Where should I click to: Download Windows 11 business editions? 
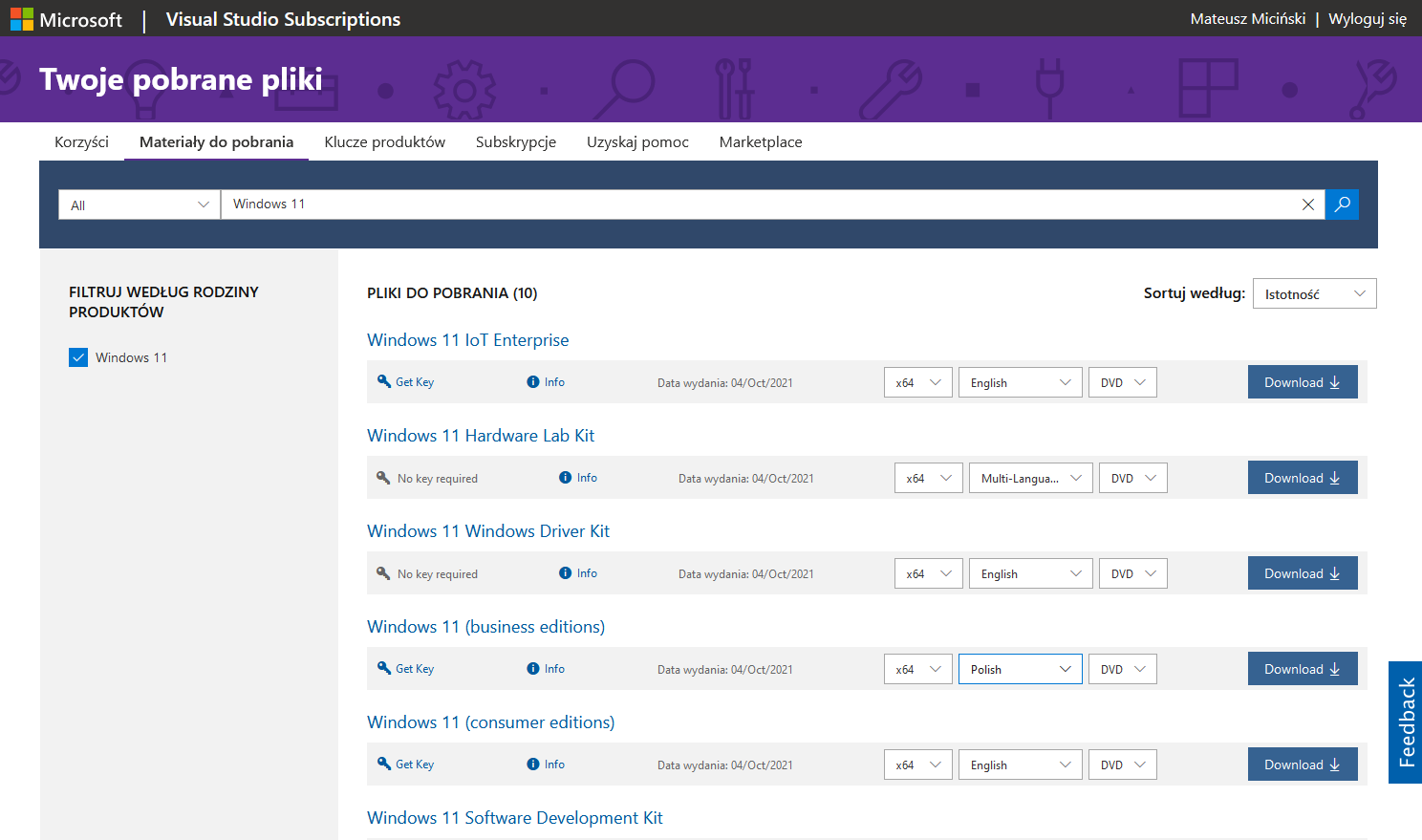click(x=1303, y=669)
